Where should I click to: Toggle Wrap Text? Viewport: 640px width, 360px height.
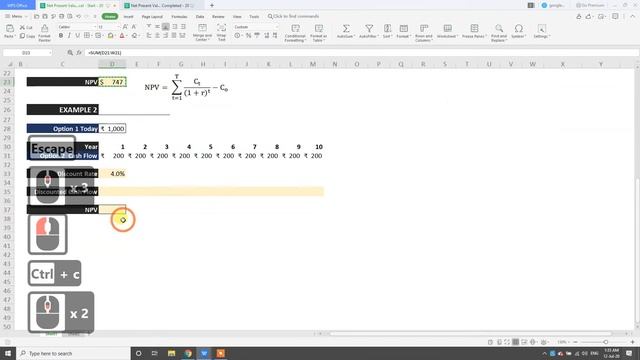pyautogui.click(x=221, y=32)
